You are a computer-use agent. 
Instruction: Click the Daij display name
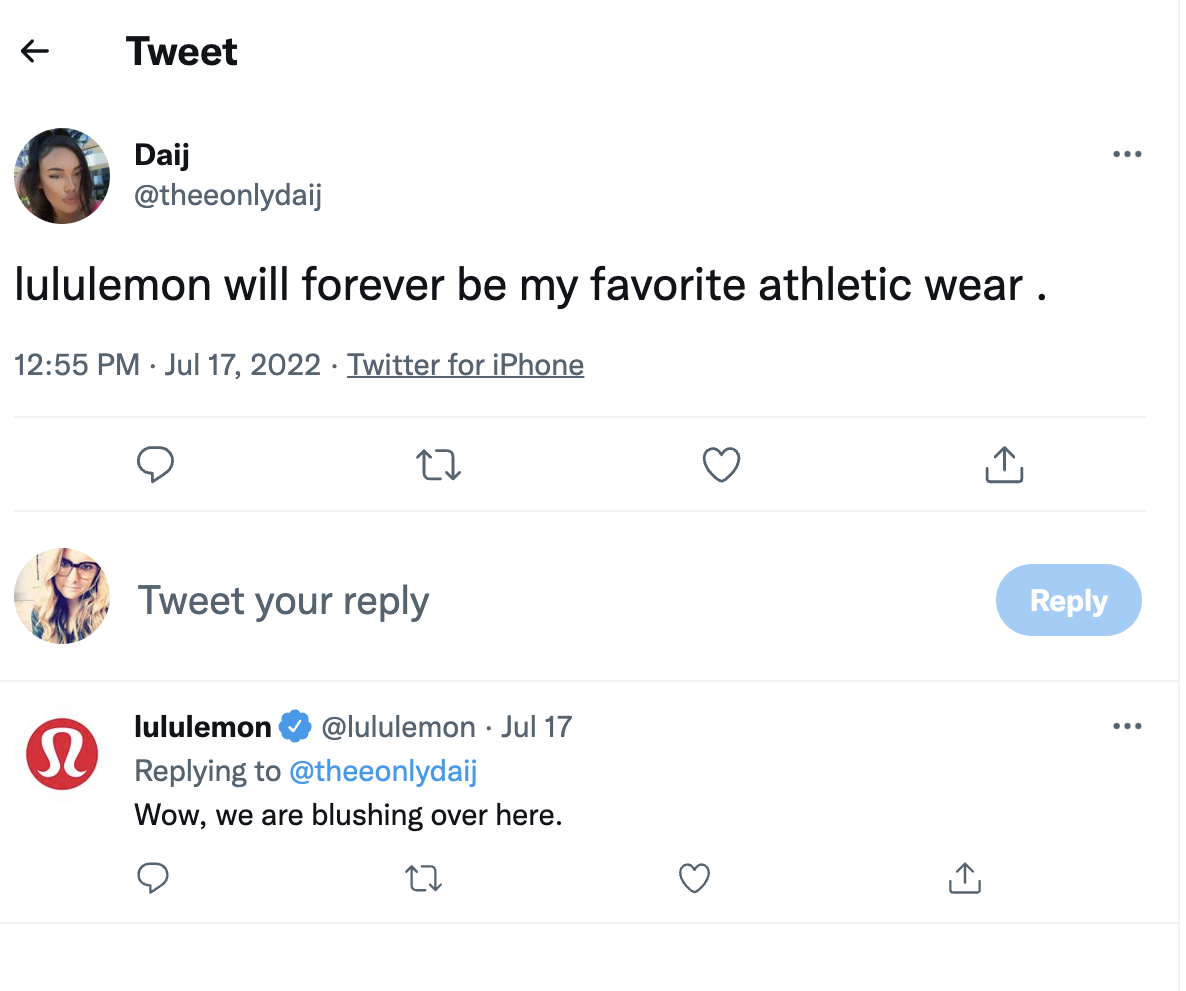point(162,155)
